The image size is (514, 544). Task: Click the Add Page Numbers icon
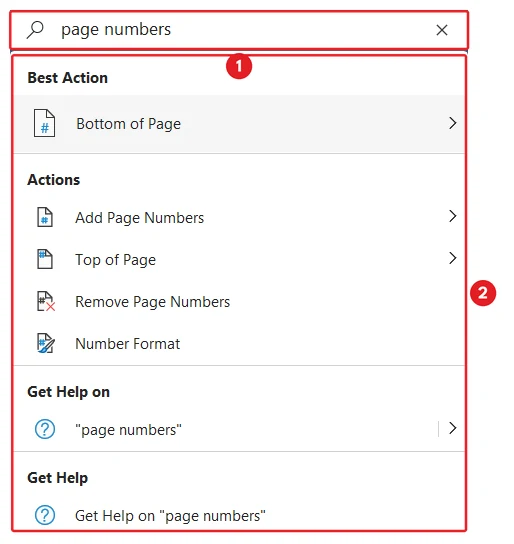(x=45, y=217)
